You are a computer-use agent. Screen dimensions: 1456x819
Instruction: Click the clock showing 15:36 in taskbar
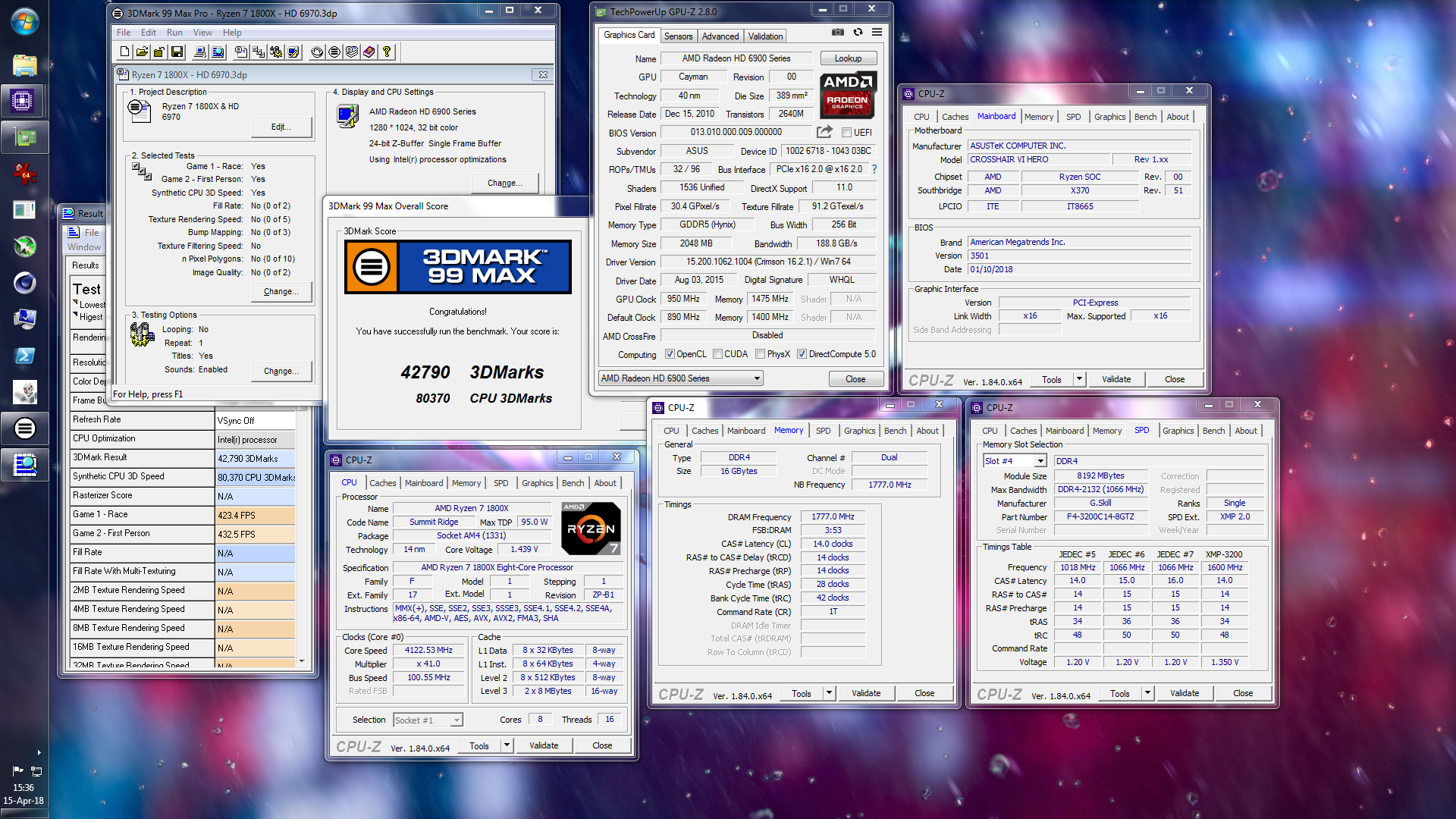pos(24,787)
